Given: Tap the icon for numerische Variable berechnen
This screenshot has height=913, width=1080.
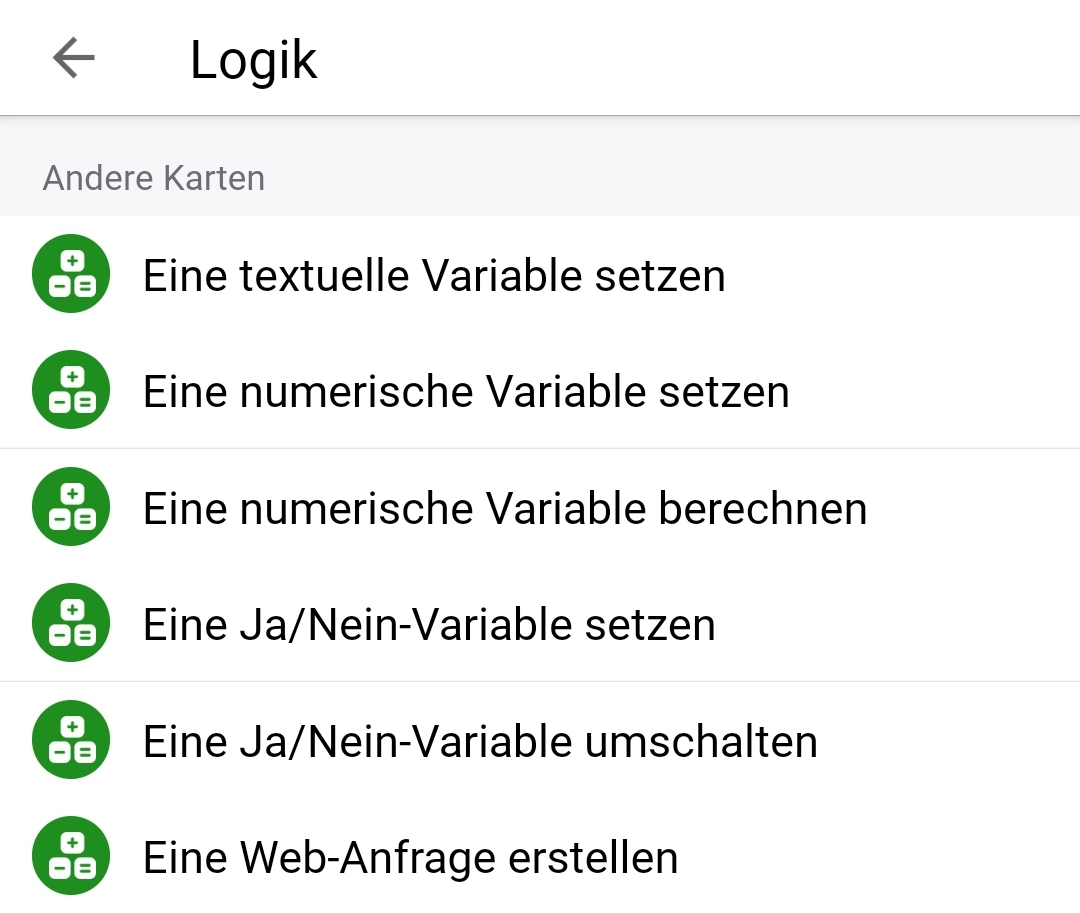Looking at the screenshot, I should [x=70, y=508].
